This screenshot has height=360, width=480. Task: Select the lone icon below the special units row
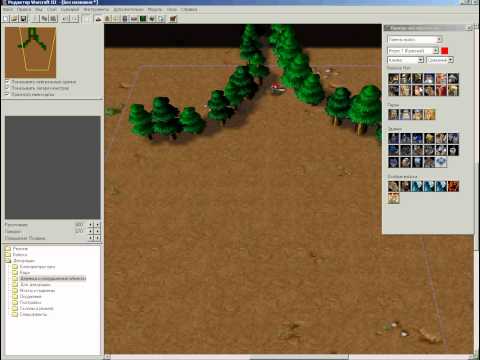coord(393,198)
